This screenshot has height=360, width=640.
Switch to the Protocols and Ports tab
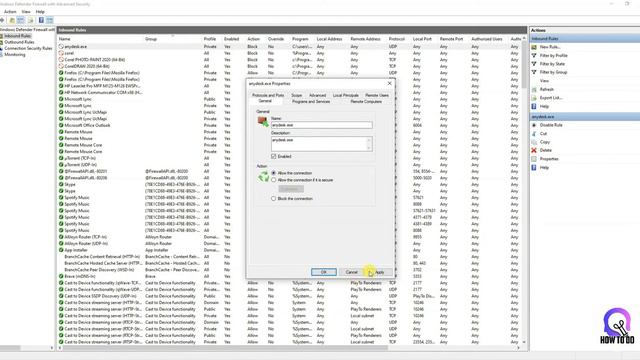[x=268, y=95]
